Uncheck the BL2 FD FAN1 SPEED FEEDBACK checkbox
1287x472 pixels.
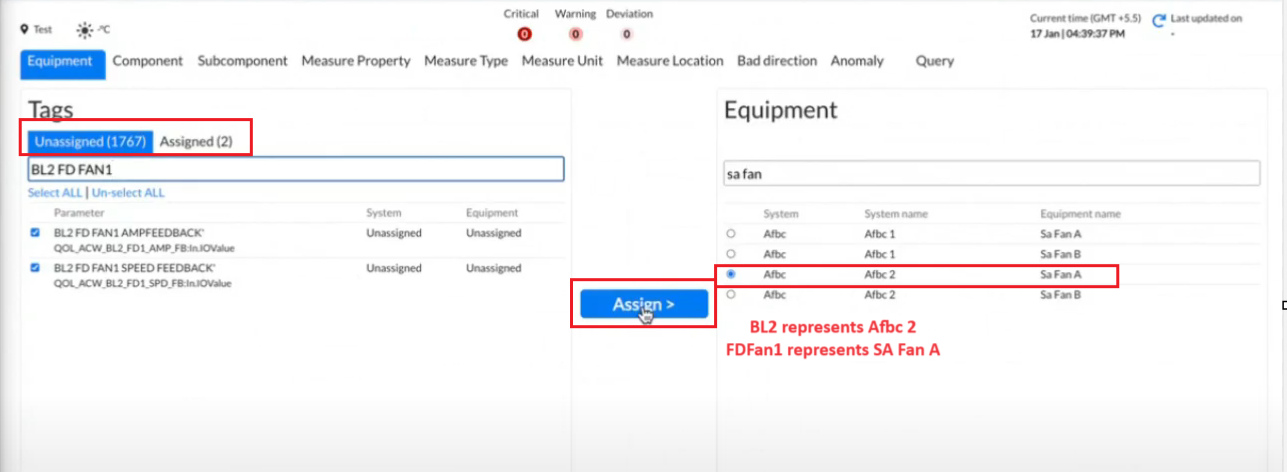click(x=36, y=268)
